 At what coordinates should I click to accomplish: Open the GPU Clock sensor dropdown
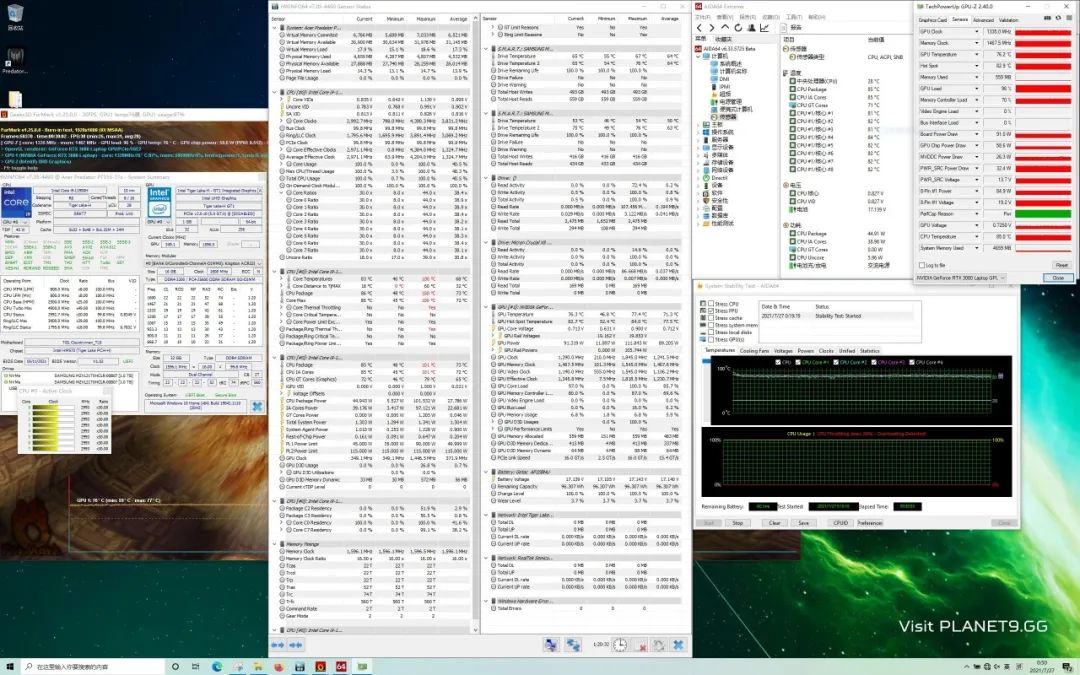[977, 32]
